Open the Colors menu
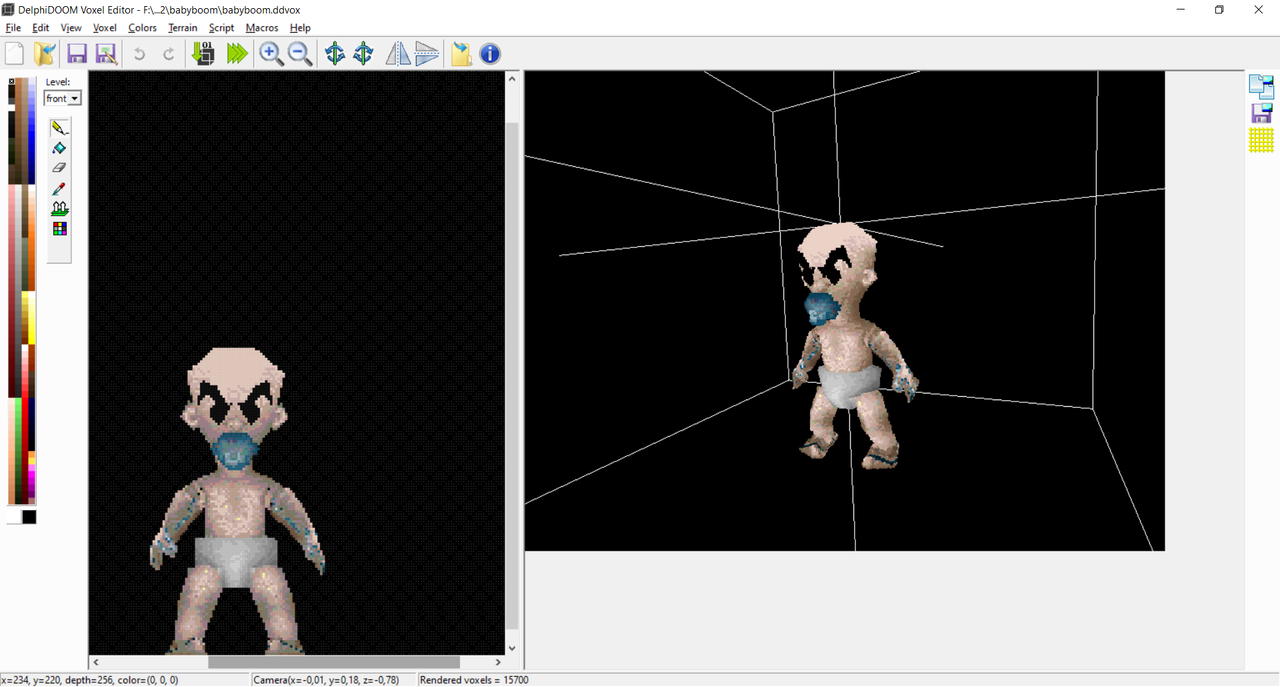1280x687 pixels. click(142, 28)
